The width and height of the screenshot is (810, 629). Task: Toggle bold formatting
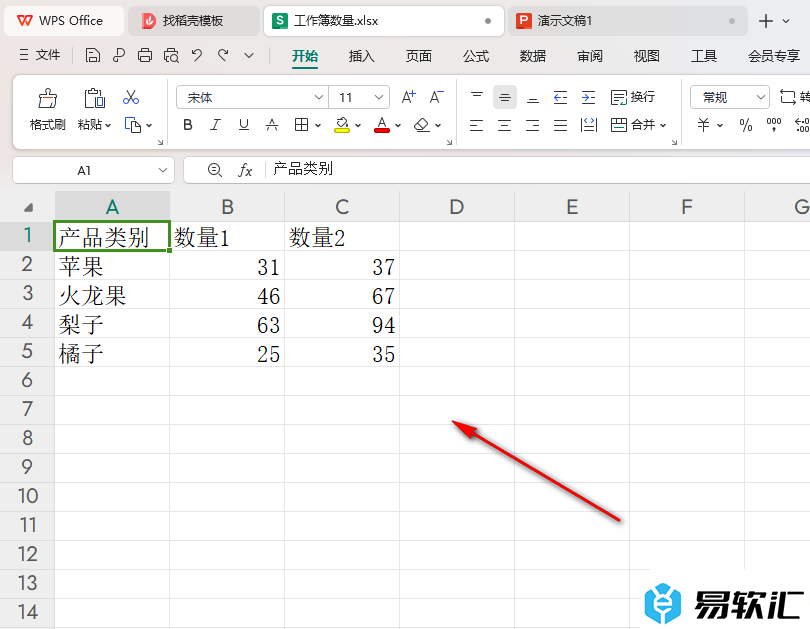point(188,125)
